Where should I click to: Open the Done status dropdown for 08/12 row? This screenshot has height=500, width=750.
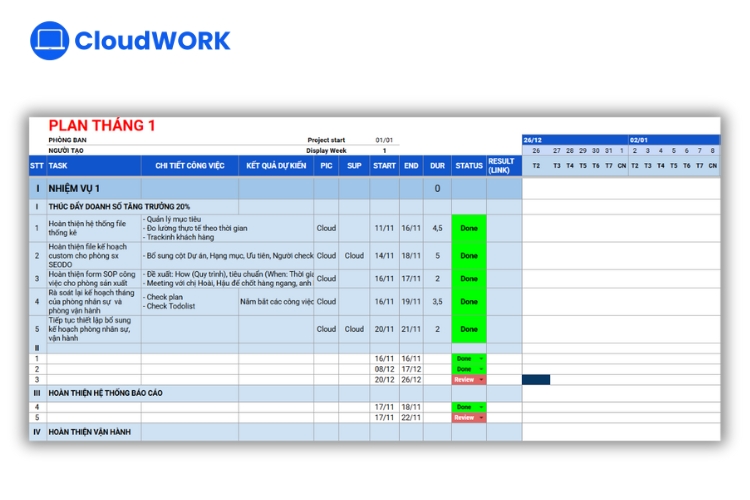[481, 369]
